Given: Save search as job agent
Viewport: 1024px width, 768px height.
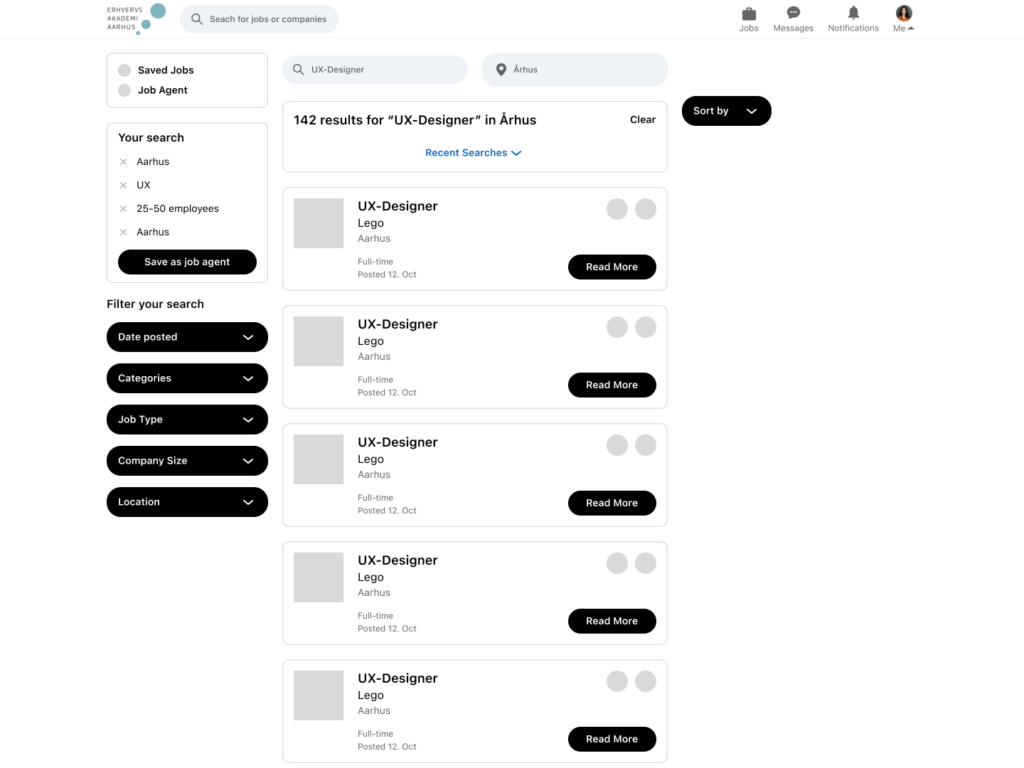Looking at the screenshot, I should click(187, 262).
